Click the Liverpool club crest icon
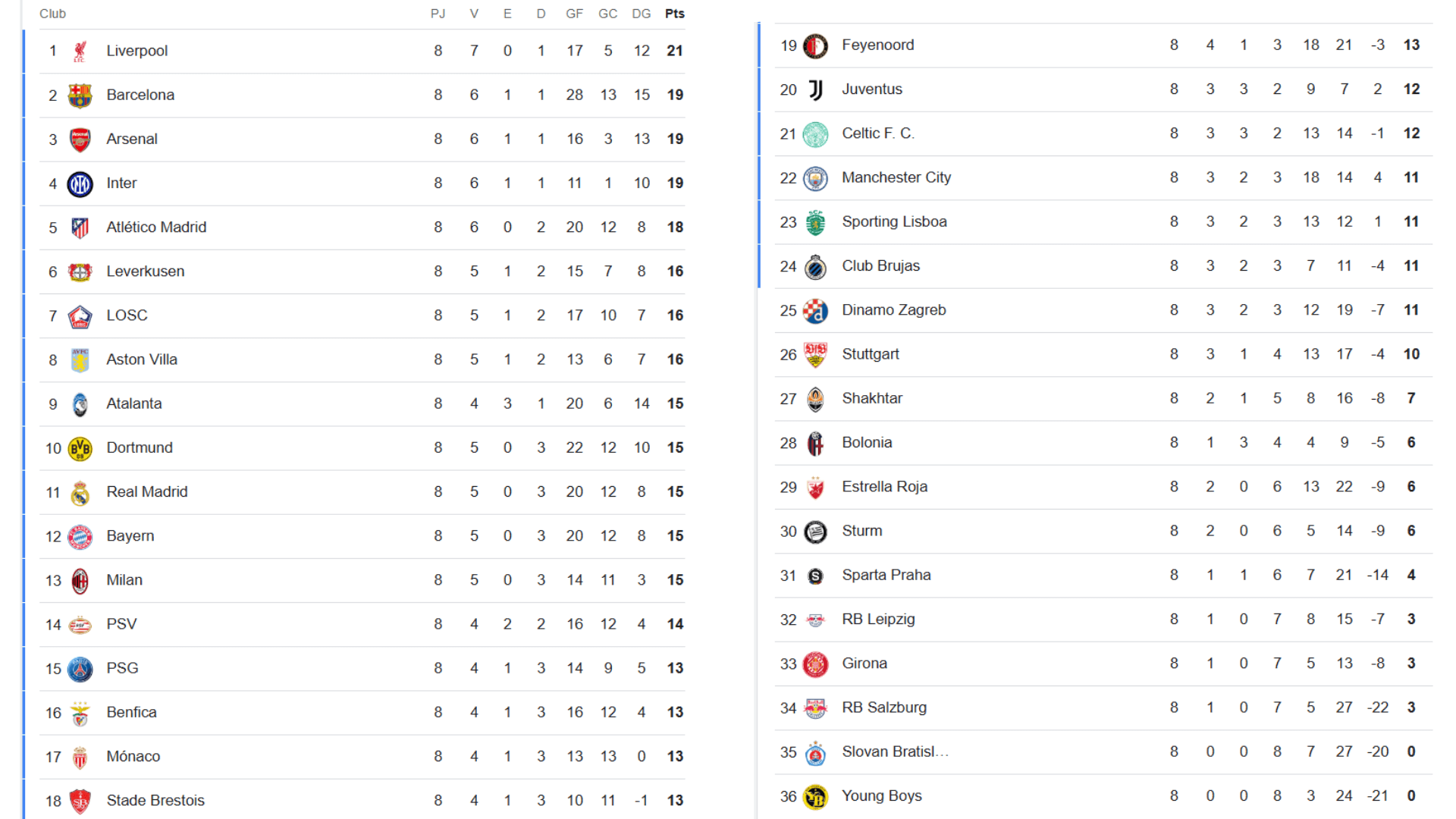Screen dimensions: 1456x819 80,51
